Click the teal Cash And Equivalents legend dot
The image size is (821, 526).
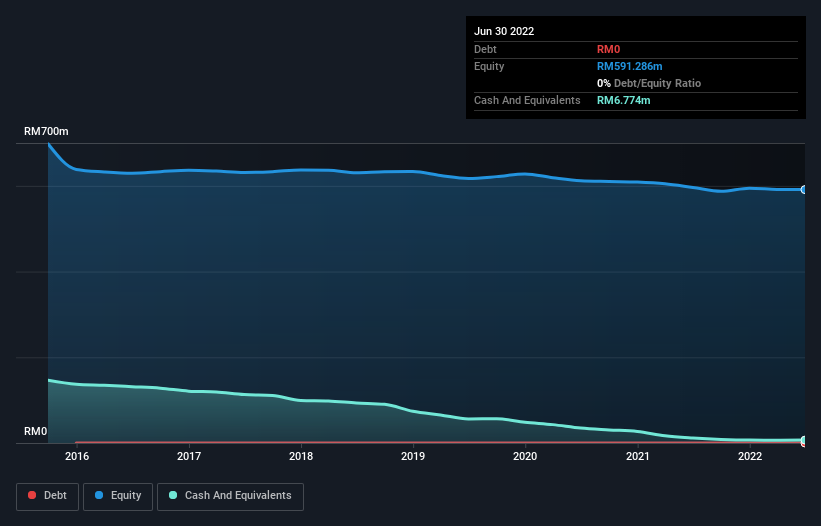tap(173, 495)
